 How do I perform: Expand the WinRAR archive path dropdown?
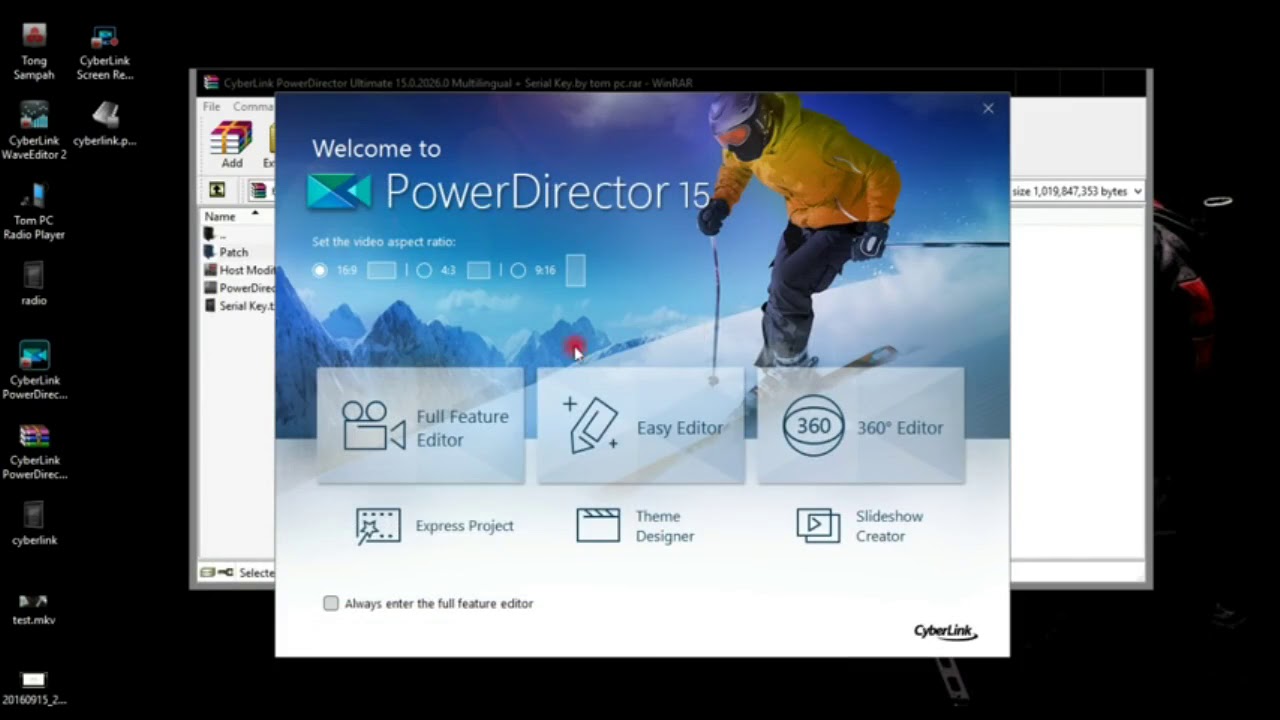tap(1138, 191)
